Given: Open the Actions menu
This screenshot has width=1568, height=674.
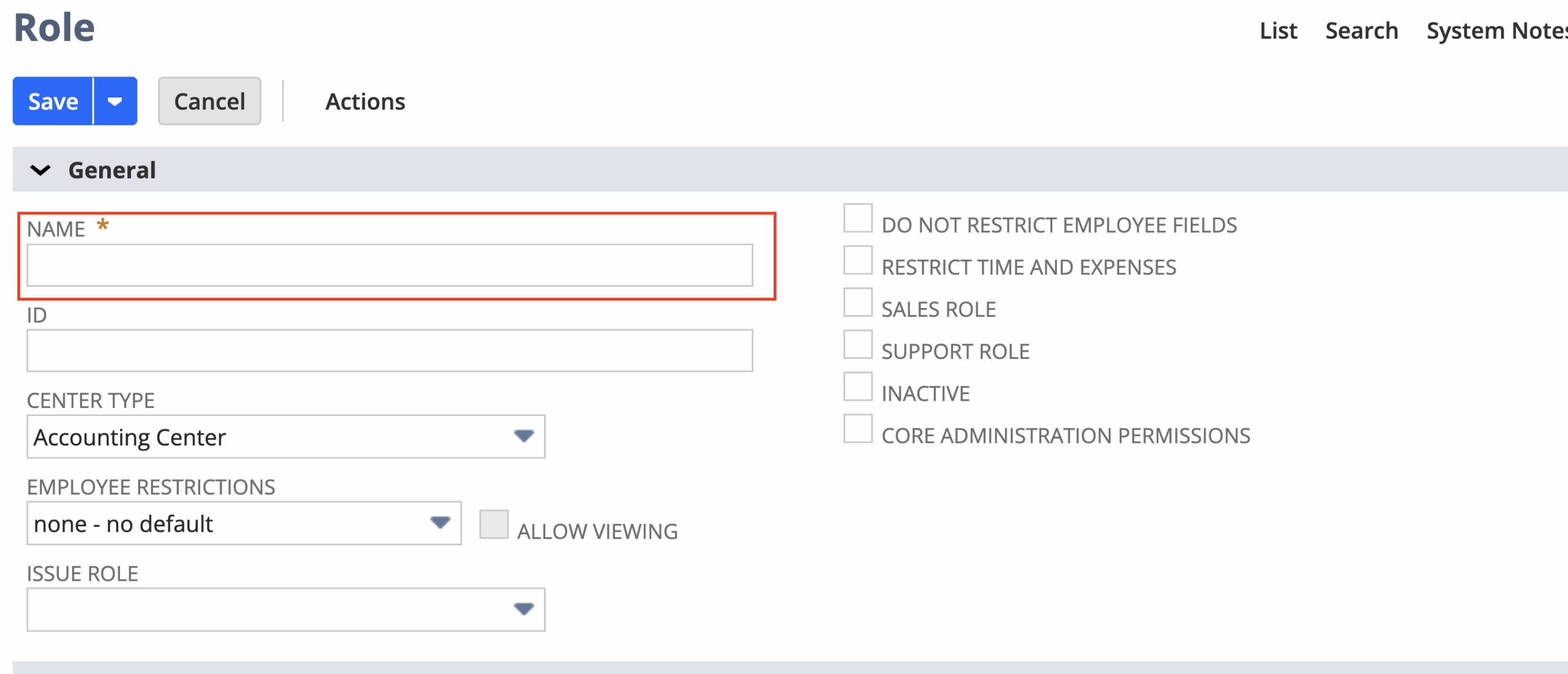Looking at the screenshot, I should click(365, 102).
